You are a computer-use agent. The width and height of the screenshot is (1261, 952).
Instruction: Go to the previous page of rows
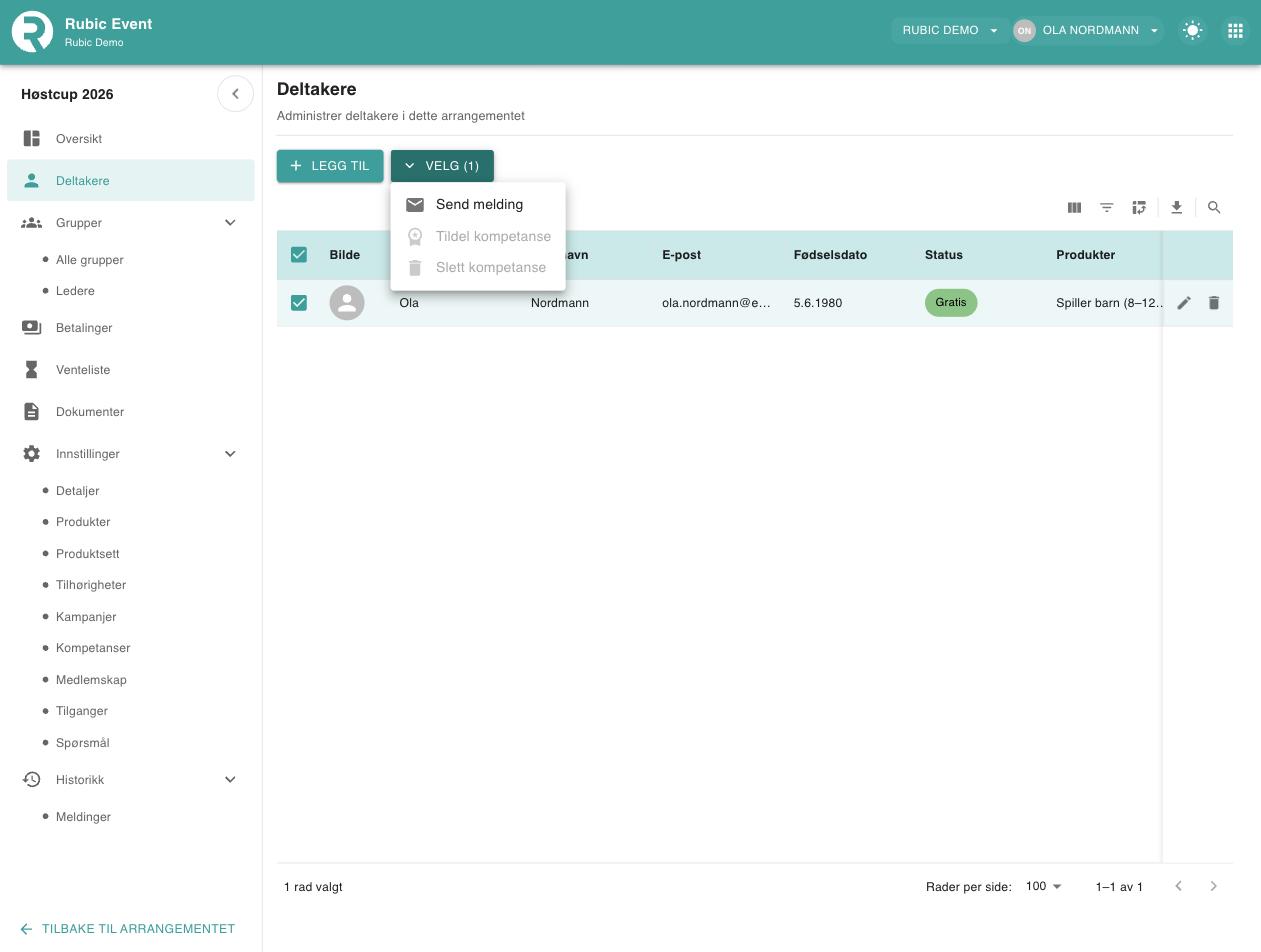coord(1178,886)
